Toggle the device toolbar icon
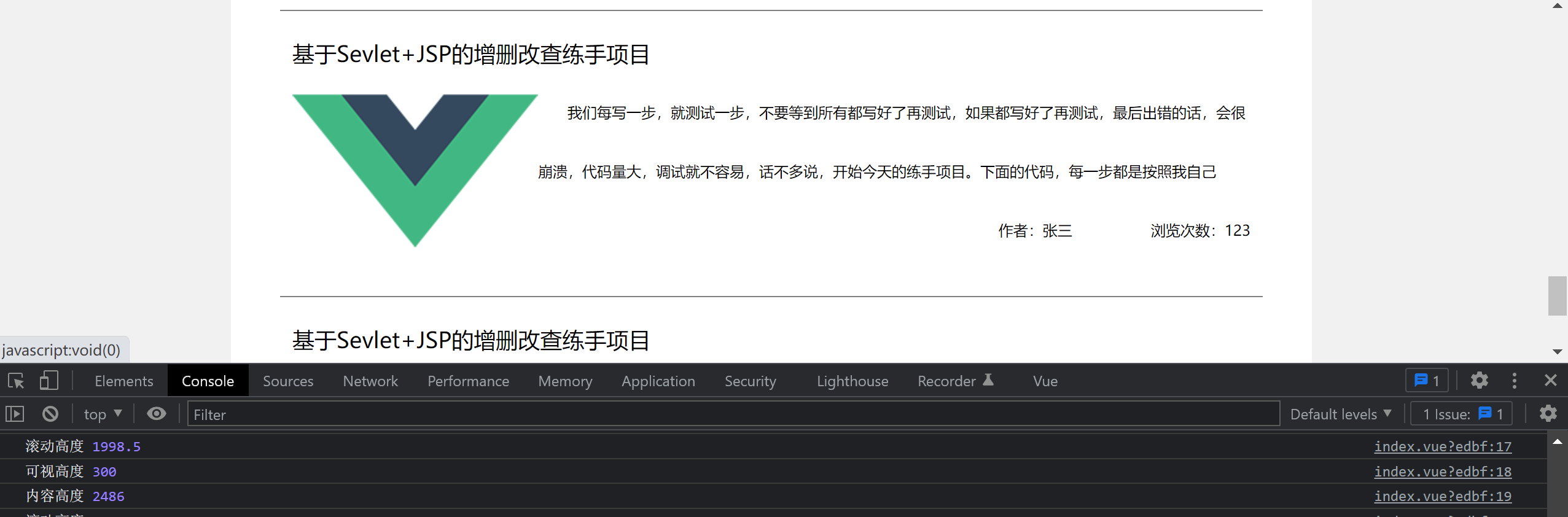 (49, 381)
